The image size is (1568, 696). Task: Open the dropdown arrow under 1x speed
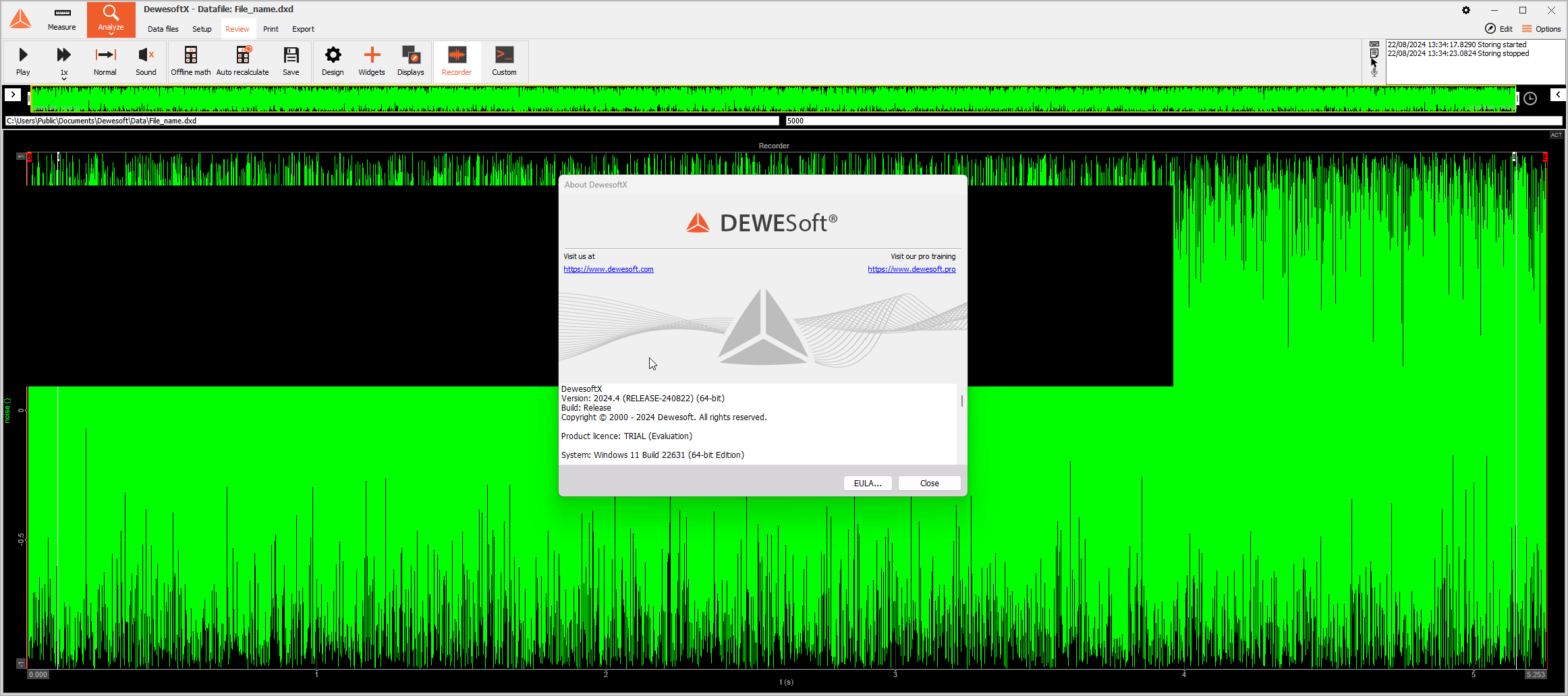click(x=64, y=79)
